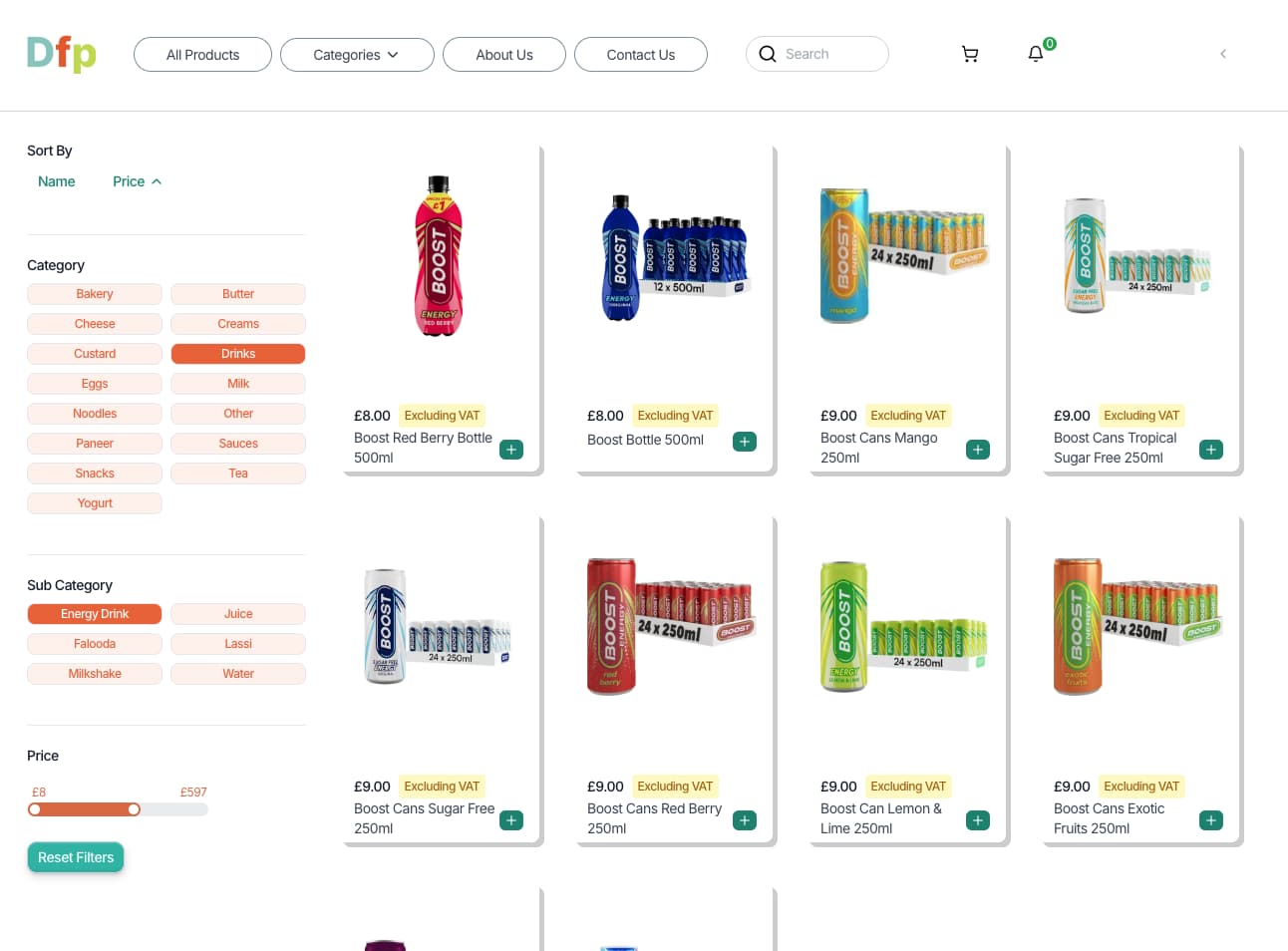1288x951 pixels.
Task: Toggle the Noodles category filter
Action: pos(95,414)
